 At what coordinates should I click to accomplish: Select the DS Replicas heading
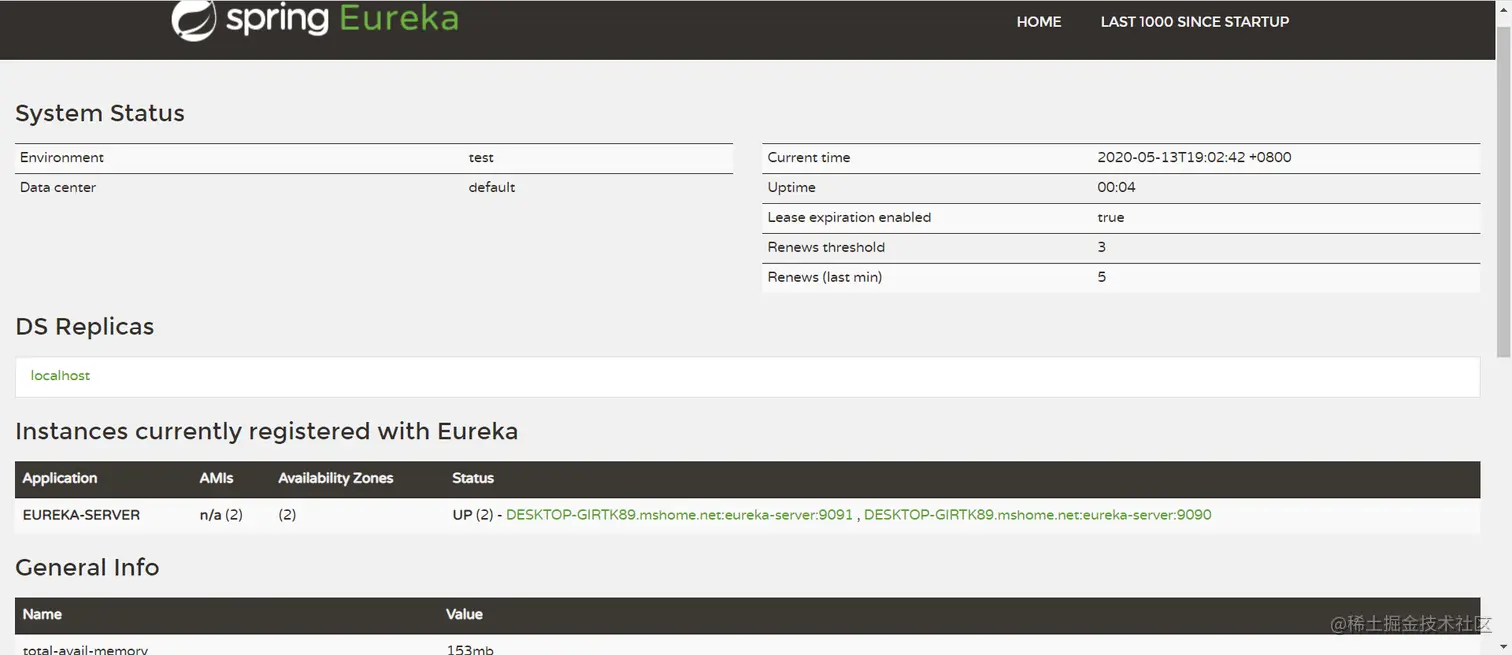[x=85, y=327]
